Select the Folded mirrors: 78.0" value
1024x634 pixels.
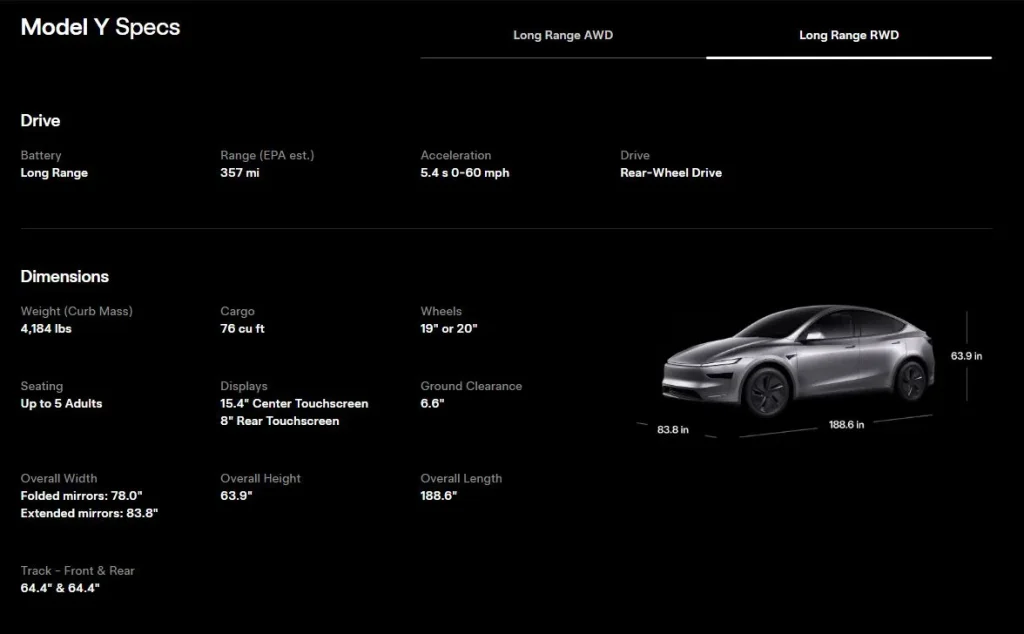[x=82, y=496]
